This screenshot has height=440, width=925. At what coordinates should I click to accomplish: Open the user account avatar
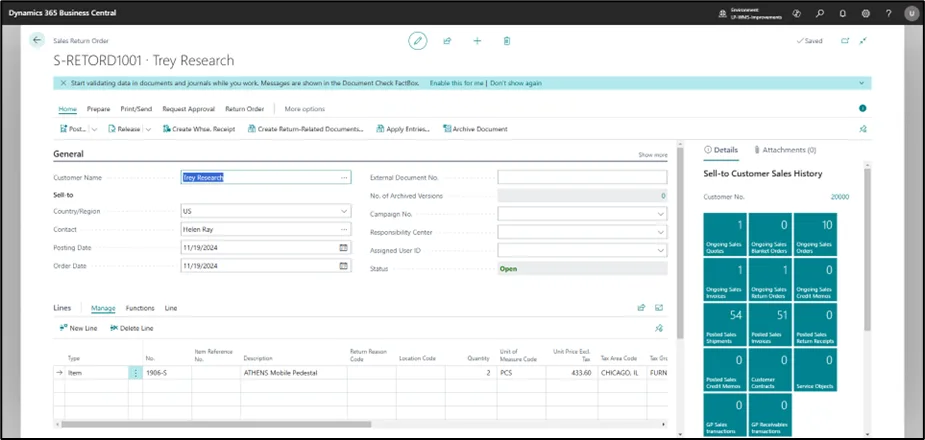pos(911,13)
